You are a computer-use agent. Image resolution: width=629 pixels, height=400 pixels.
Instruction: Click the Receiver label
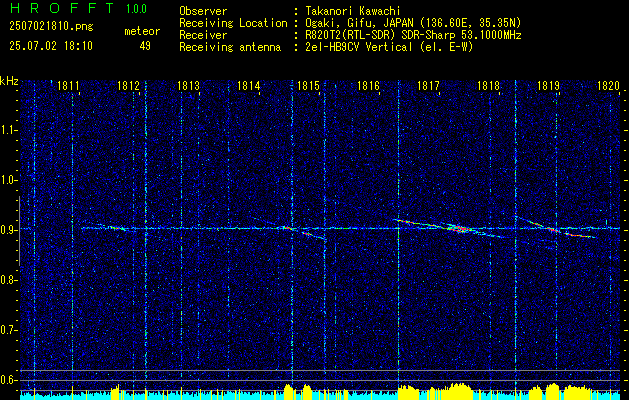click(x=203, y=35)
